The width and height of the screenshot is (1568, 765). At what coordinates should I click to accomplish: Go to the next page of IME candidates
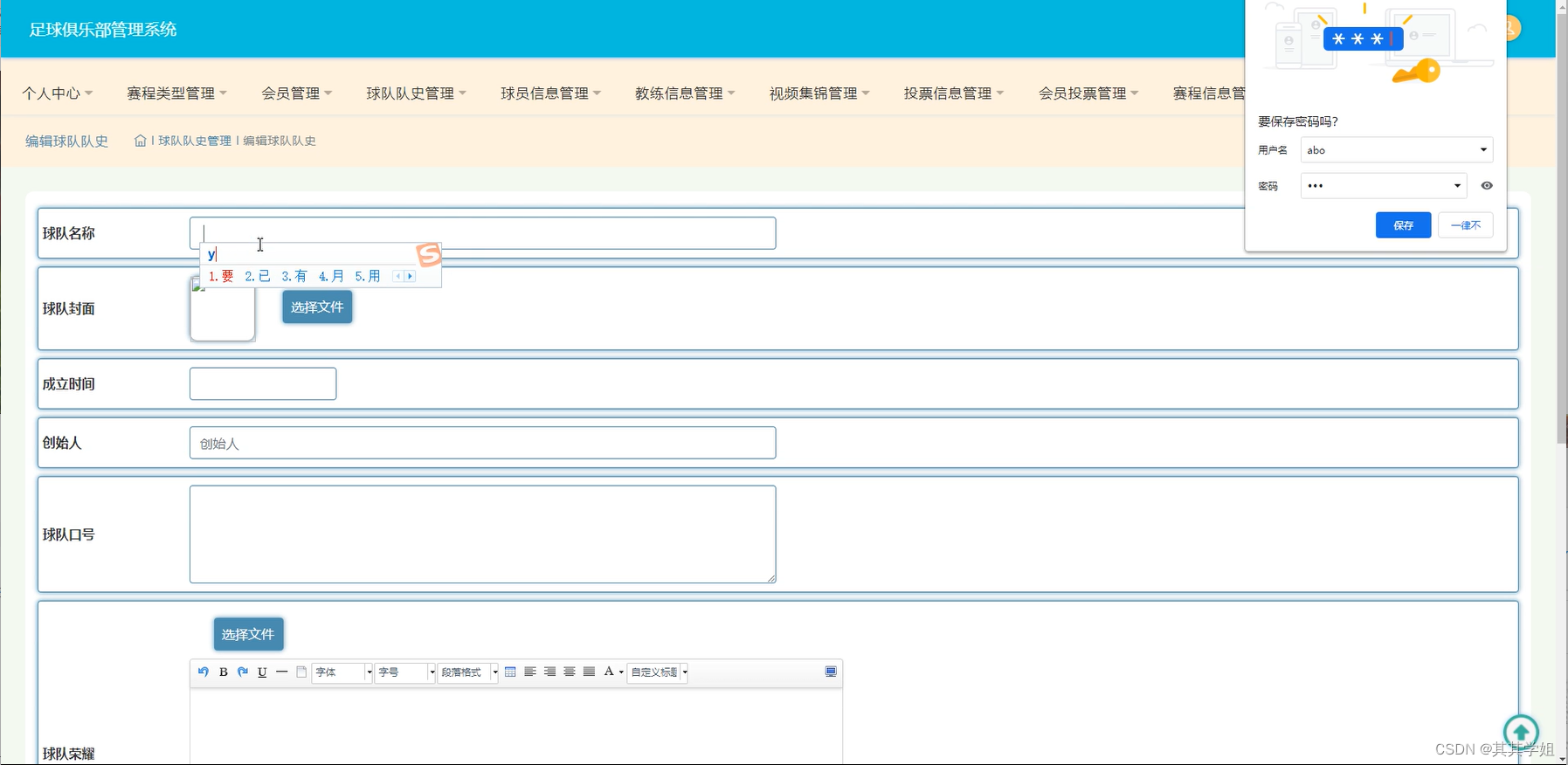(410, 276)
